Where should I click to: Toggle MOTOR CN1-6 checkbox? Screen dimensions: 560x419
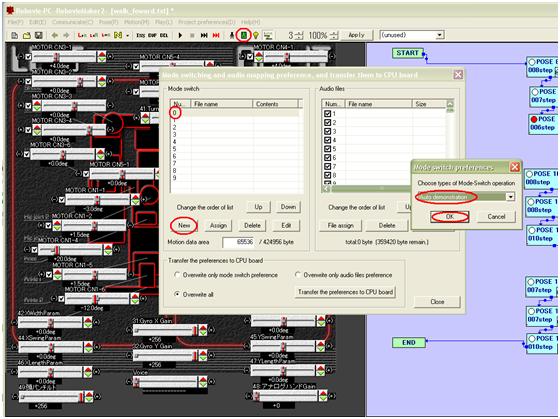coord(61,298)
